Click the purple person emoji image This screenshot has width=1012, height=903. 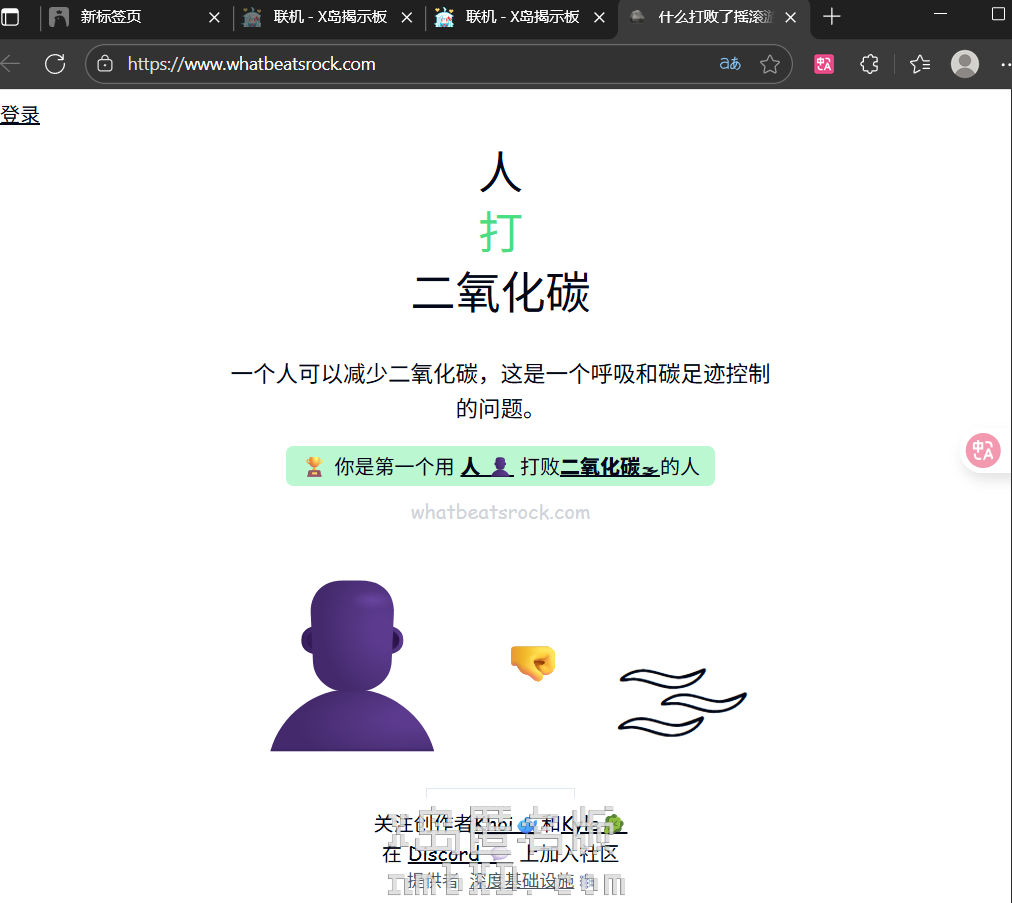[x=352, y=665]
